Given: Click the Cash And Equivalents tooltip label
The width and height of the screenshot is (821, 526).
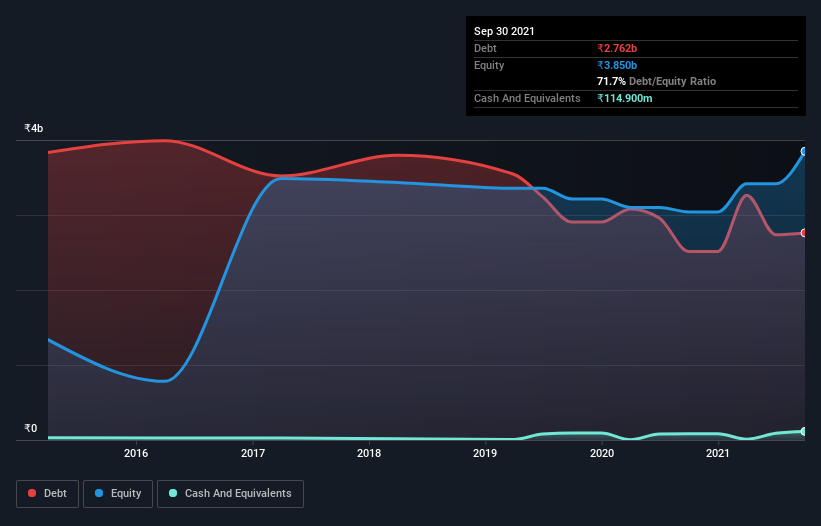Looking at the screenshot, I should point(527,98).
